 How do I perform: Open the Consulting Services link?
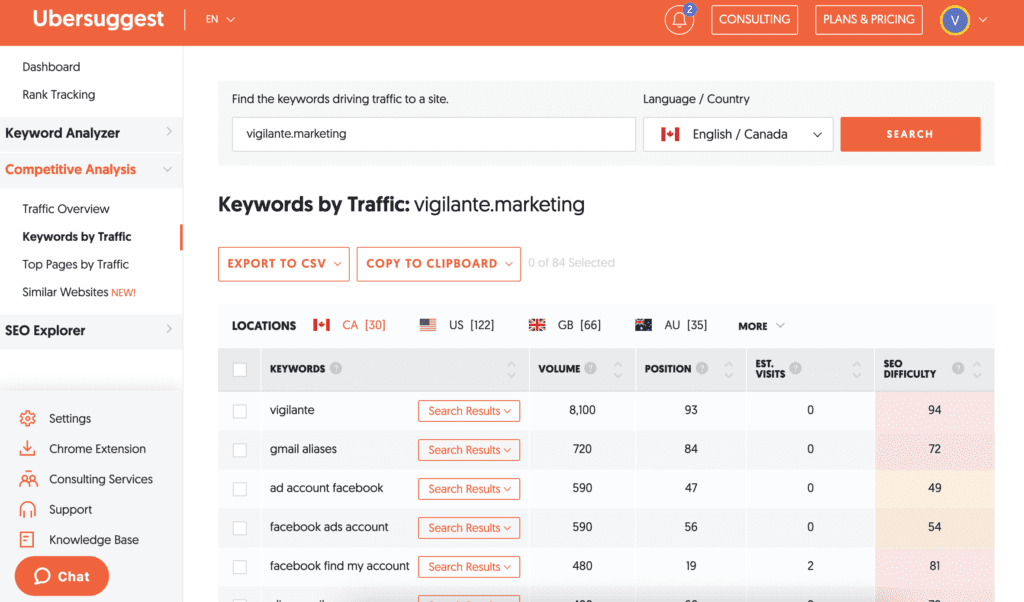[x=101, y=479]
